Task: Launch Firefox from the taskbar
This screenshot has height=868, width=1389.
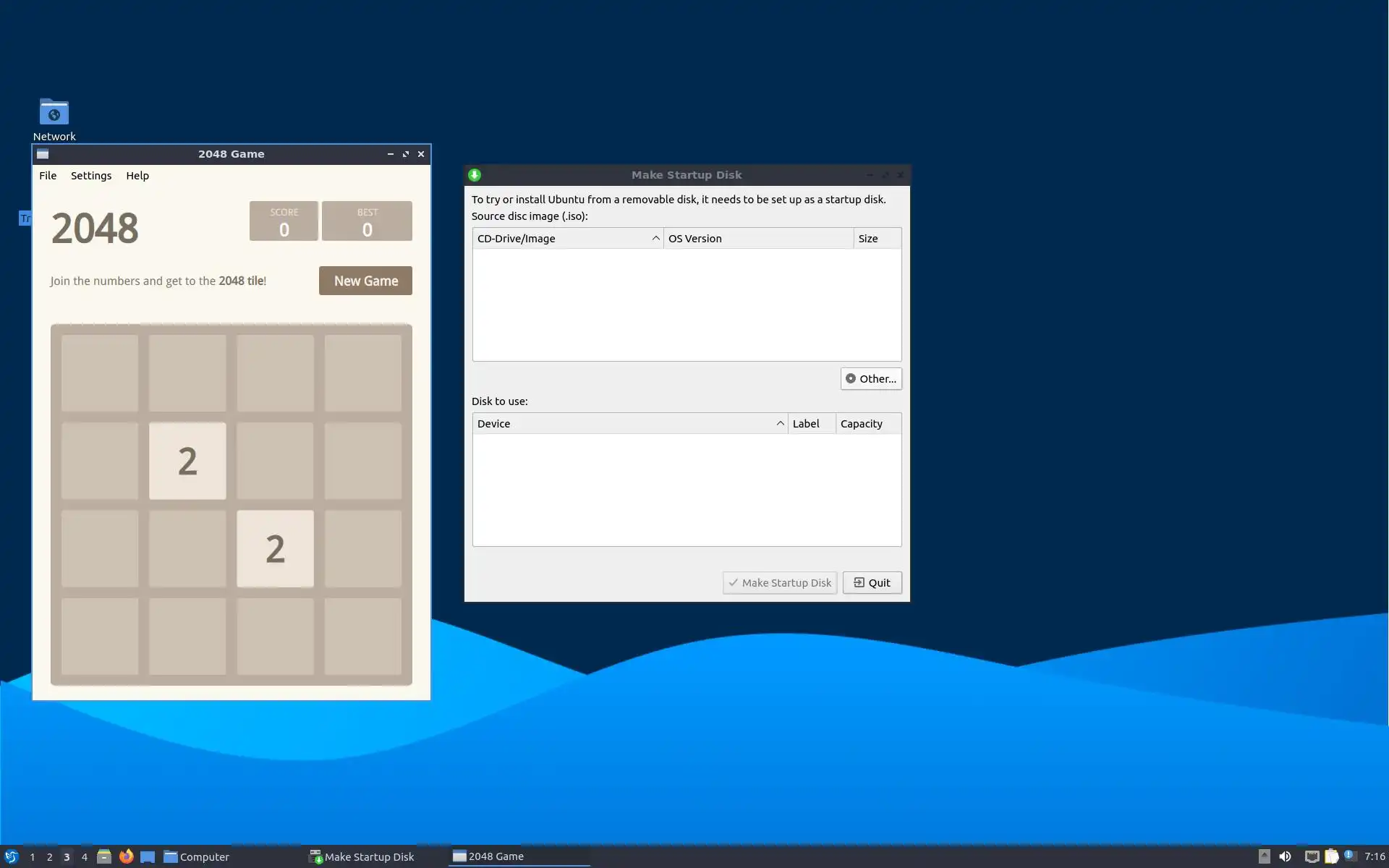Action: coord(126,856)
